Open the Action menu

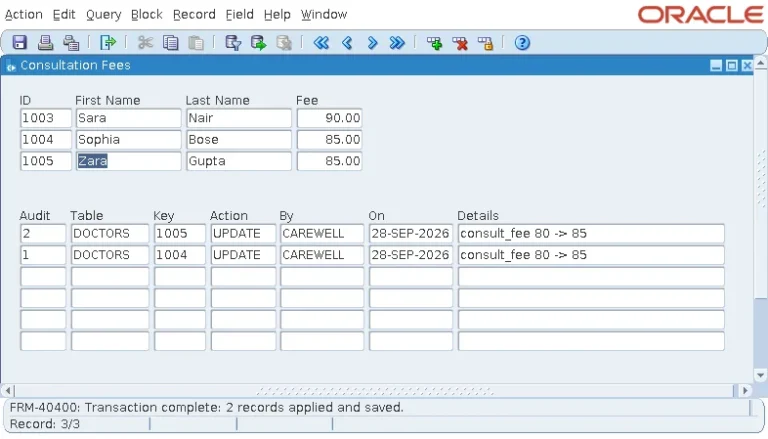(x=24, y=15)
